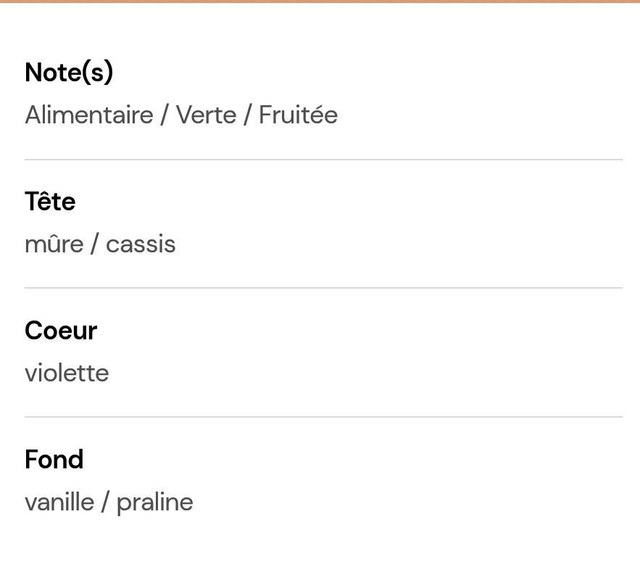640x570 pixels.
Task: Click the mûre note
Action: click(x=54, y=244)
